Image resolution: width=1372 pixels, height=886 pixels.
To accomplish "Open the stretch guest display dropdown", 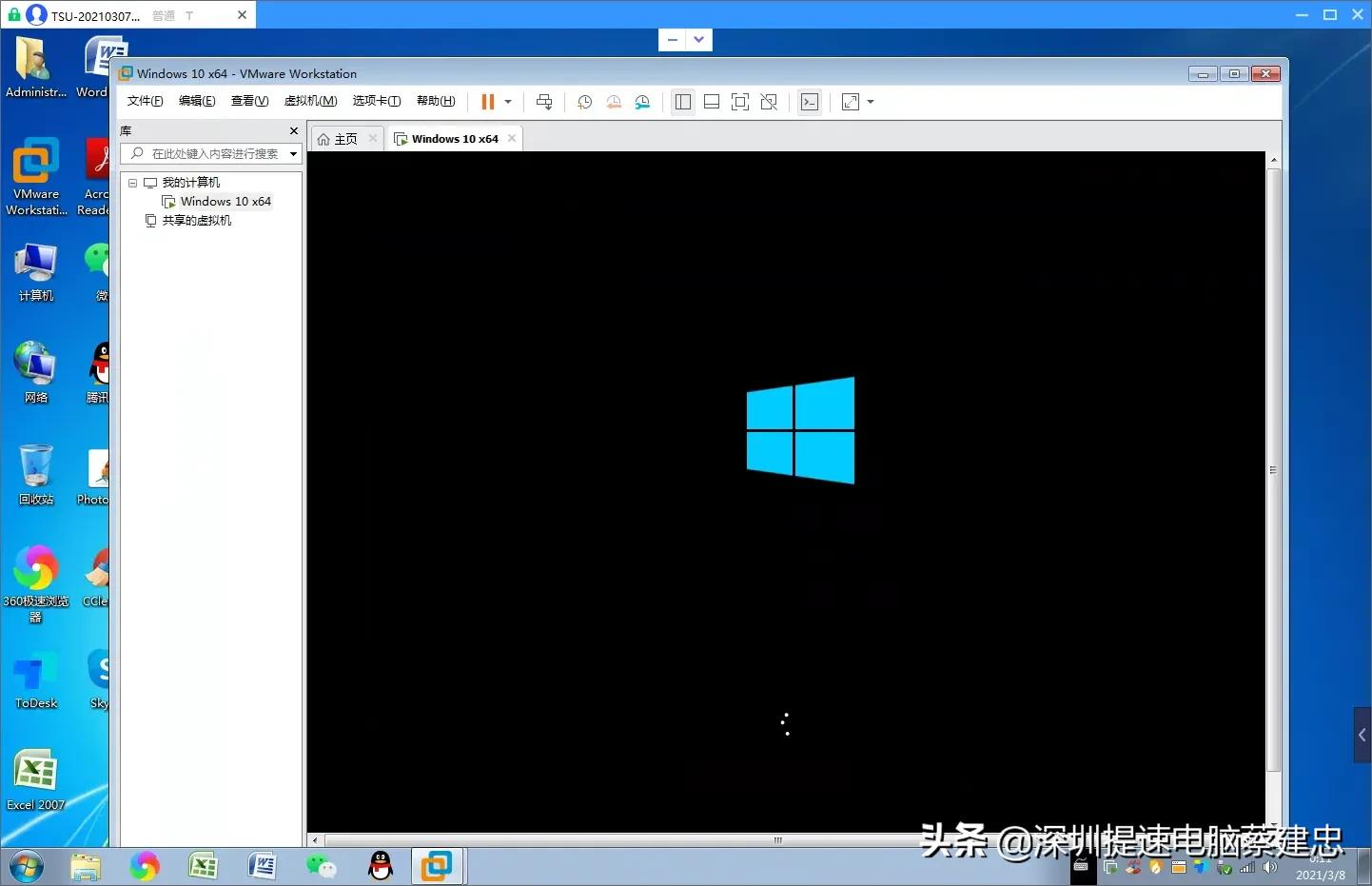I will (871, 102).
